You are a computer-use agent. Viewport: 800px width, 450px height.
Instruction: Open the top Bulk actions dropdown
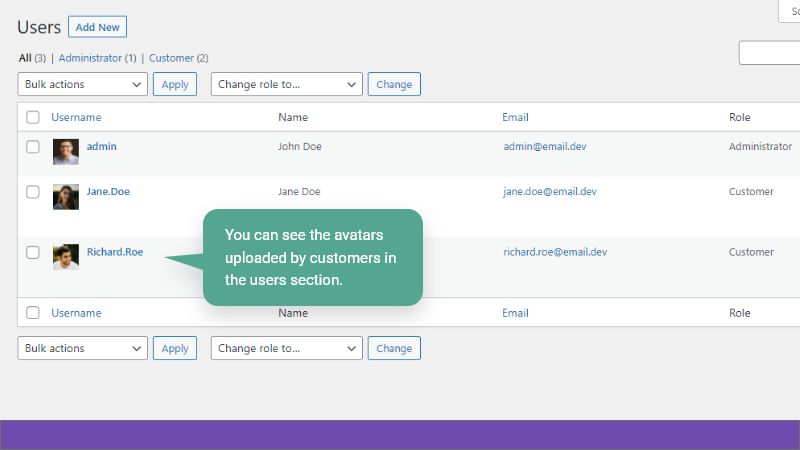pyautogui.click(x=83, y=85)
